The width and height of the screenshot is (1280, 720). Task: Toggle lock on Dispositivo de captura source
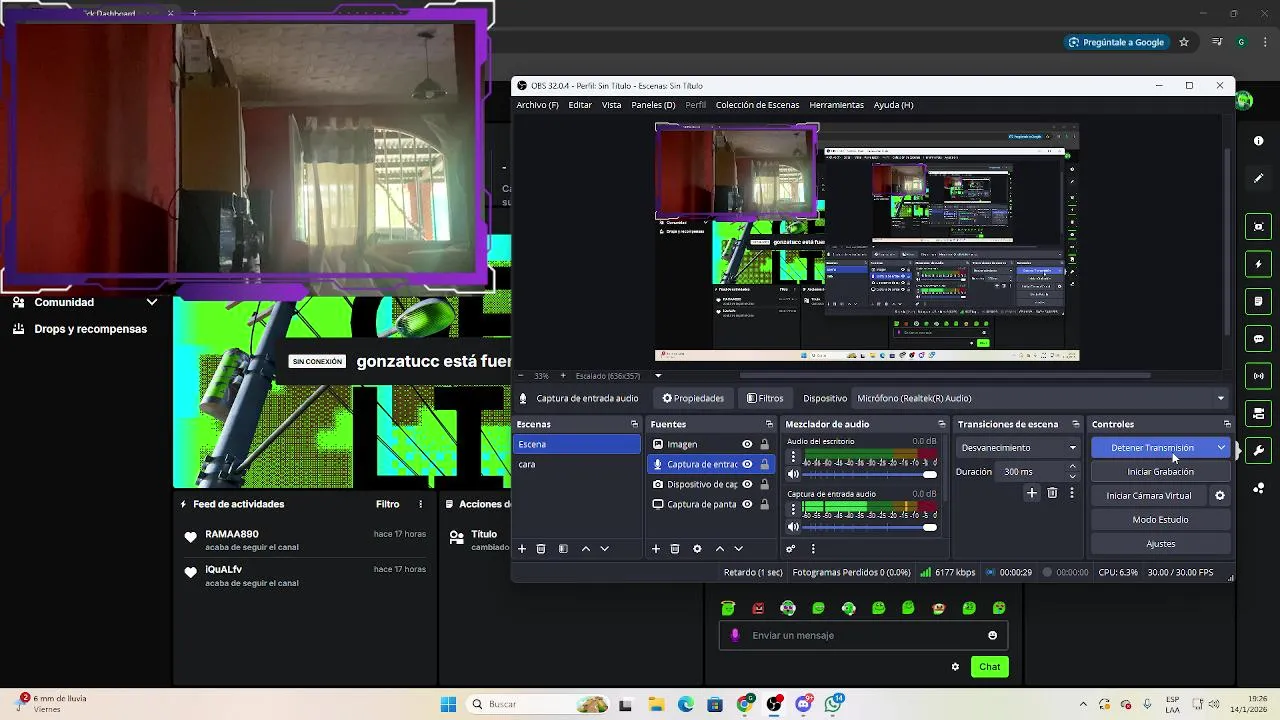(765, 484)
